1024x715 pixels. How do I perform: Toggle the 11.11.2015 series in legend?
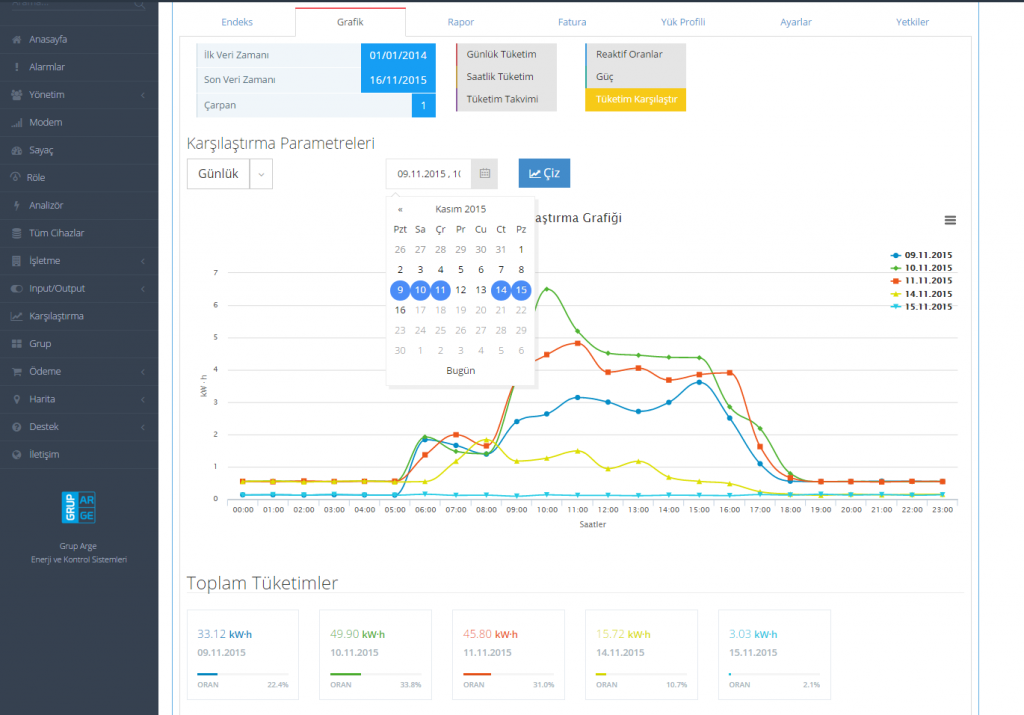tap(921, 281)
